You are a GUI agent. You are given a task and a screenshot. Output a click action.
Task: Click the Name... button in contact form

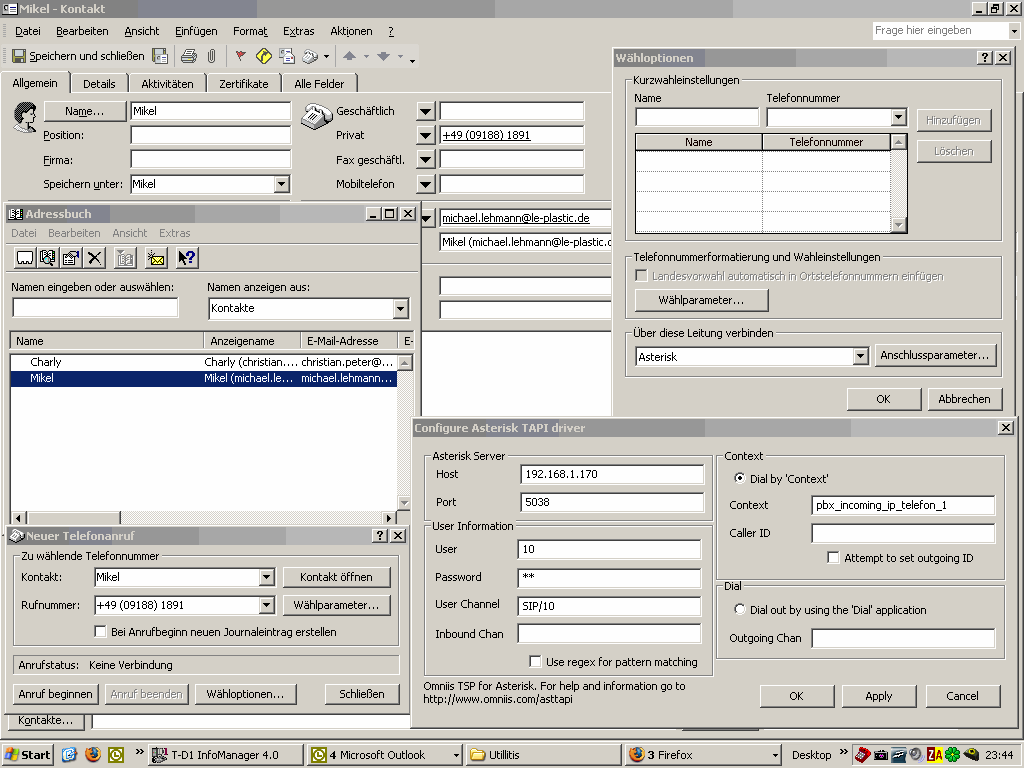(x=84, y=111)
